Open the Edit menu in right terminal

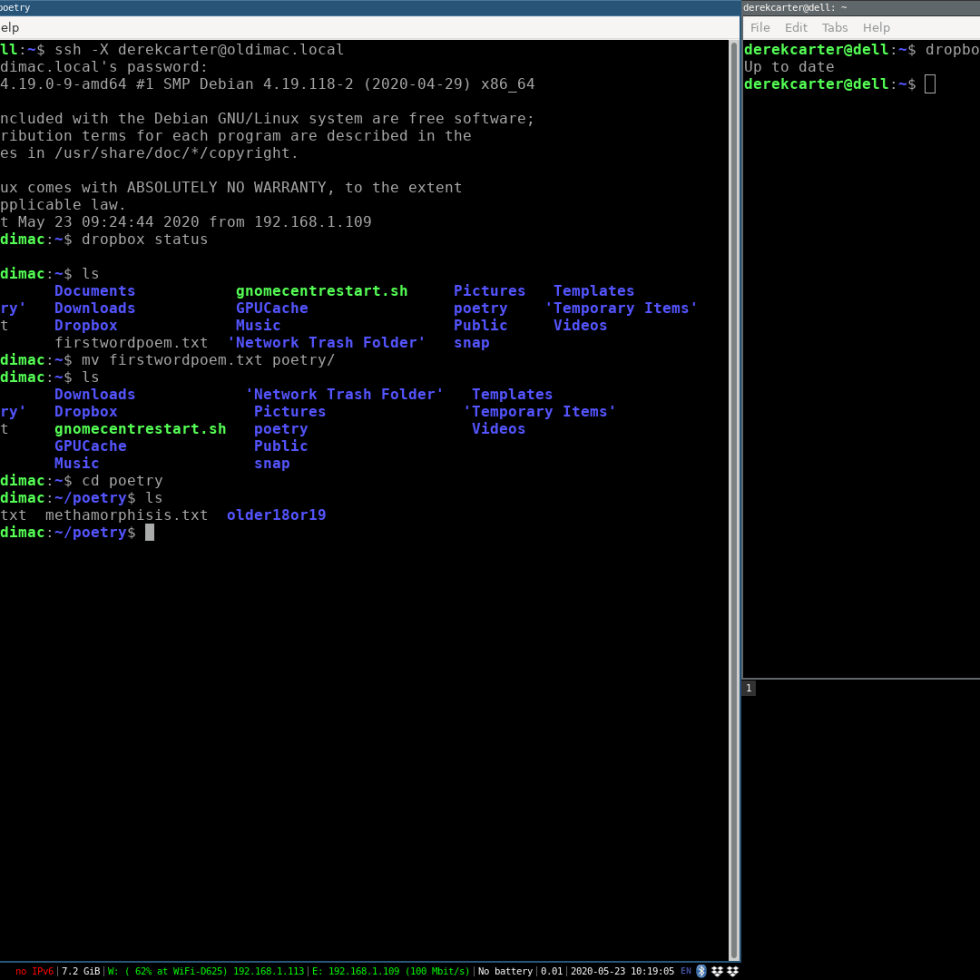click(796, 28)
